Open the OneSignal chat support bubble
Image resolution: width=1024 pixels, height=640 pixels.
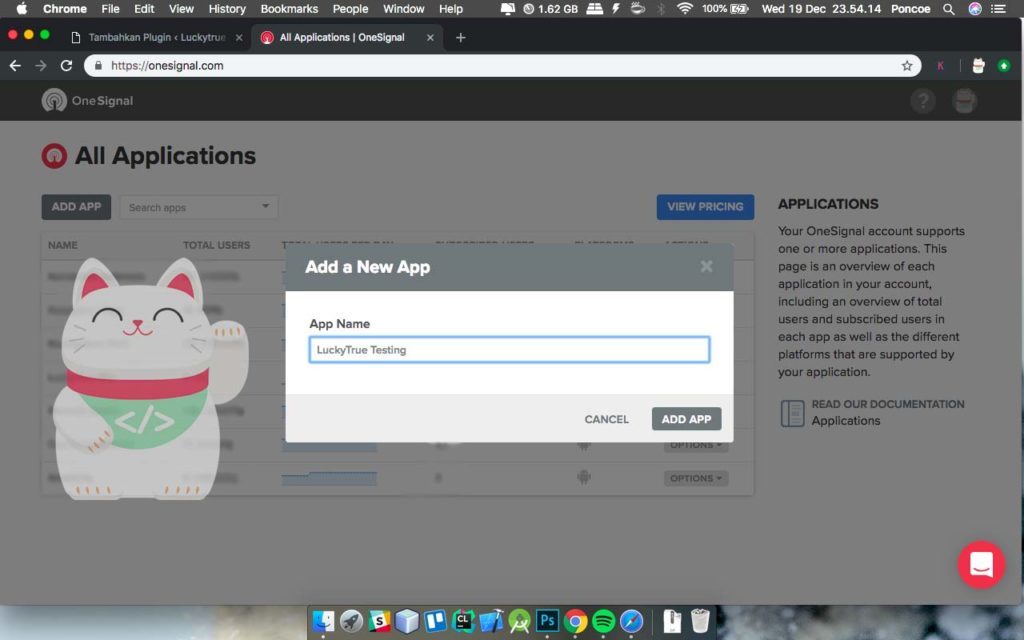click(981, 564)
